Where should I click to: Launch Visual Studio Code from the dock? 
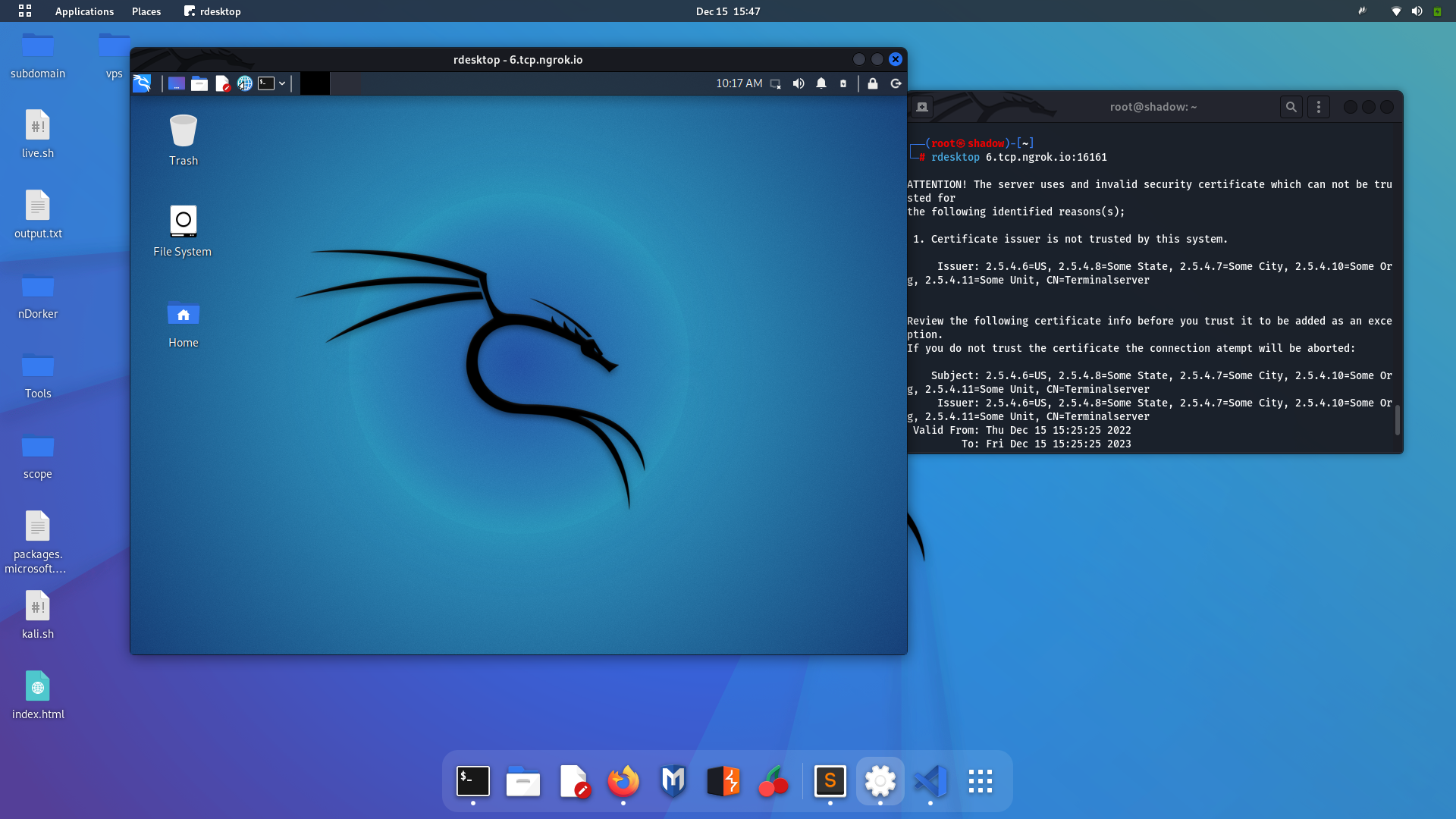pyautogui.click(x=930, y=781)
